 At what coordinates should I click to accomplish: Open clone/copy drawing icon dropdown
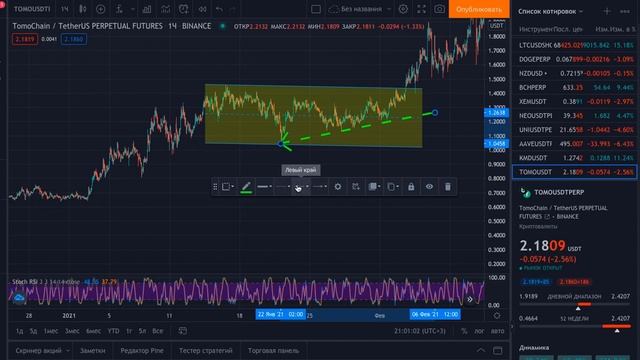click(x=393, y=187)
